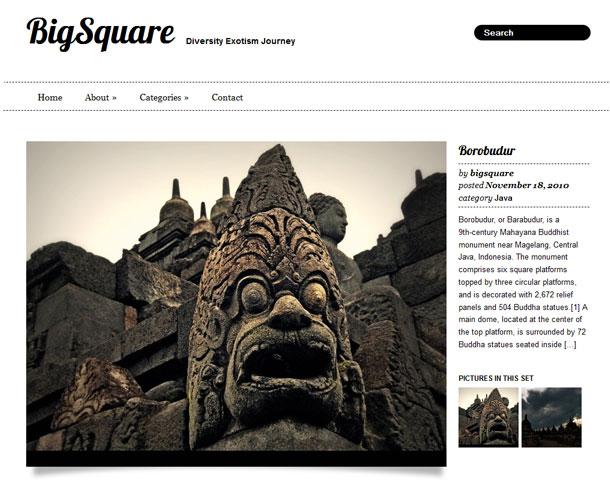The image size is (610, 501).
Task: Open the Contact page link
Action: point(227,97)
